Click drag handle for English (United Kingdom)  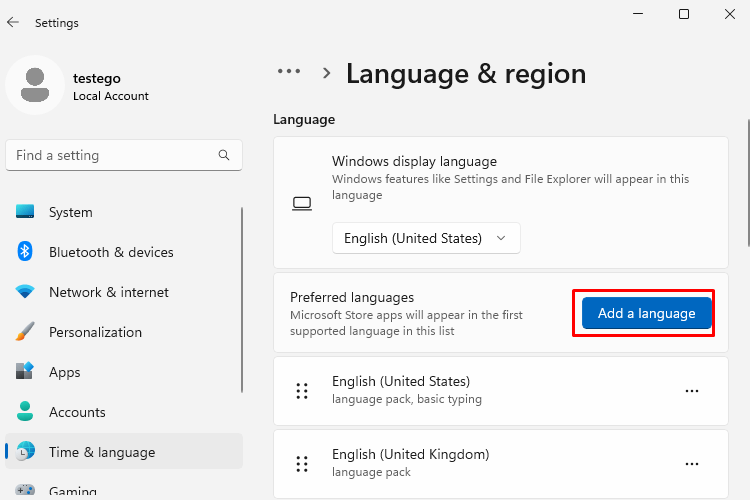click(x=302, y=464)
